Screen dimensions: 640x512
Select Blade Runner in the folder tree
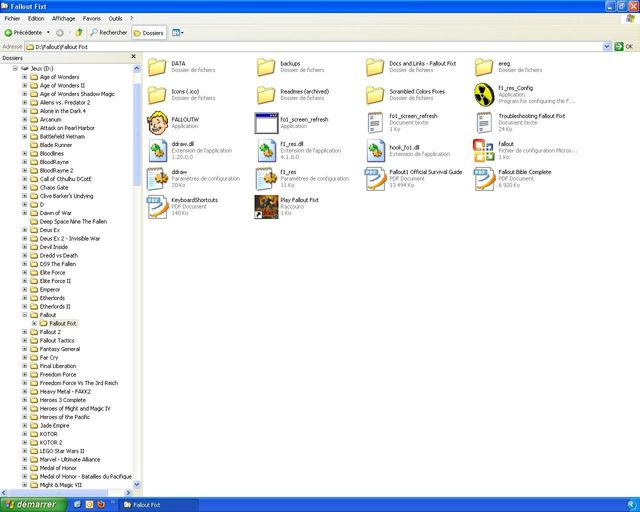point(56,145)
